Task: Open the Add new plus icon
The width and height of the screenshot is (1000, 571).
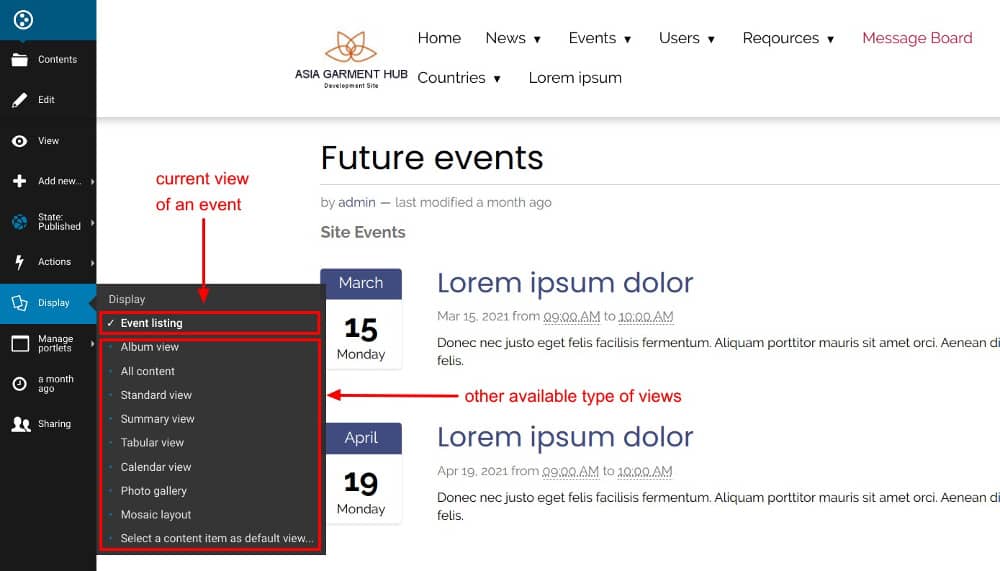Action: coord(19,181)
